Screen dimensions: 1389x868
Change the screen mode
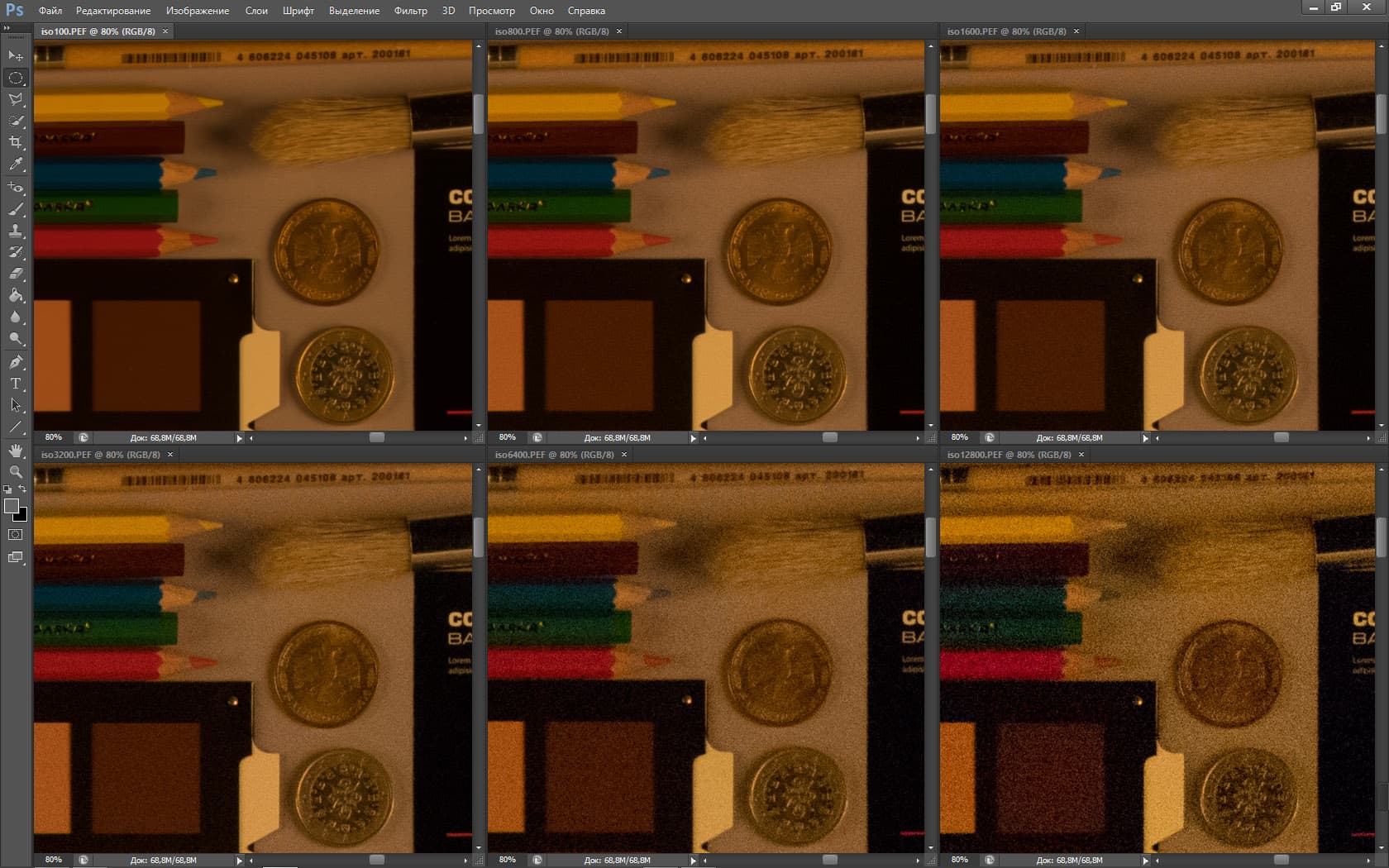coord(16,557)
